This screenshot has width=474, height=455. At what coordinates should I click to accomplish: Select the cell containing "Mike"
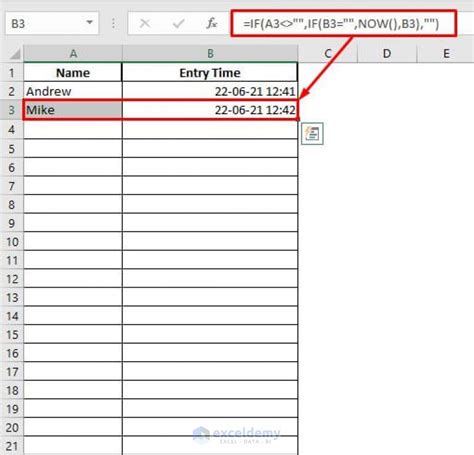(x=73, y=110)
